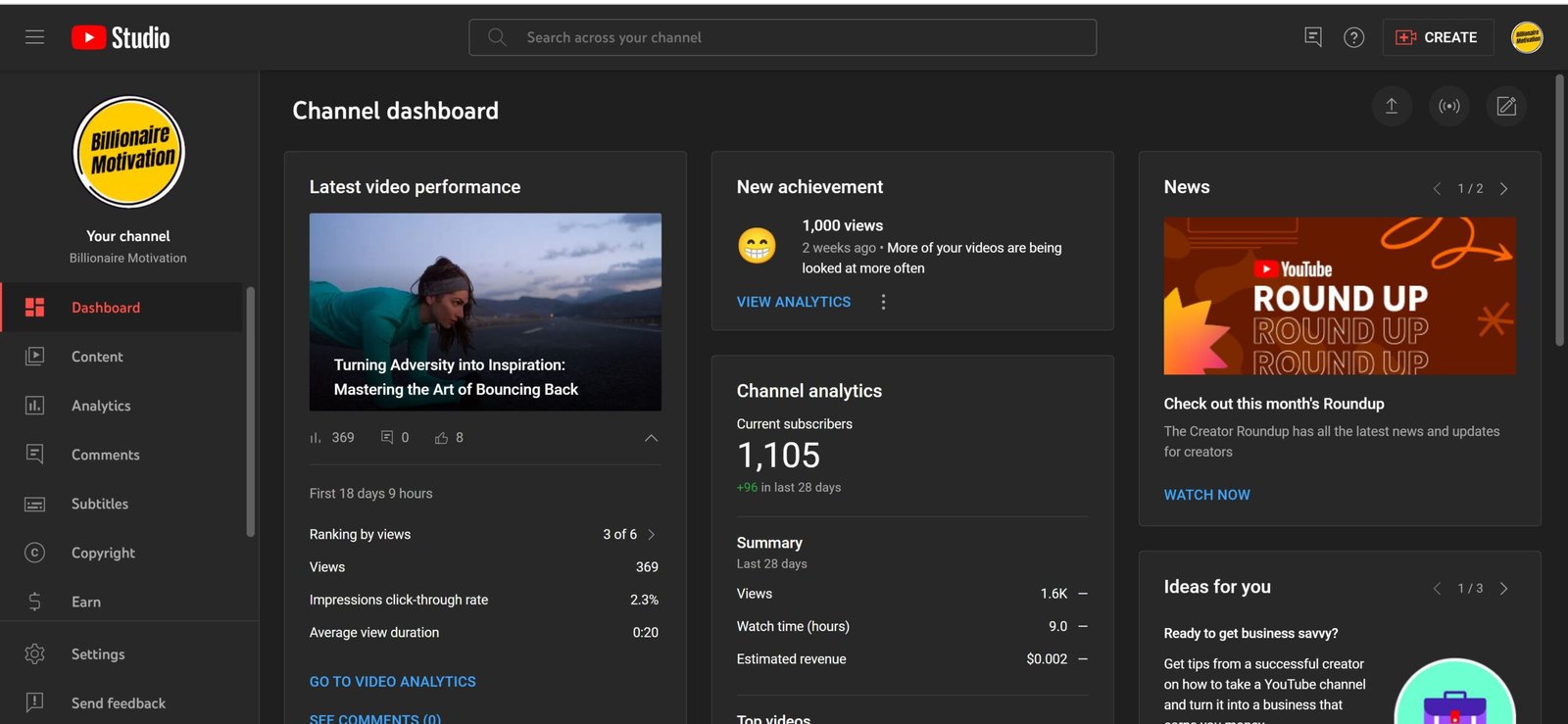
Task: Open the account avatar menu
Action: (x=1527, y=37)
